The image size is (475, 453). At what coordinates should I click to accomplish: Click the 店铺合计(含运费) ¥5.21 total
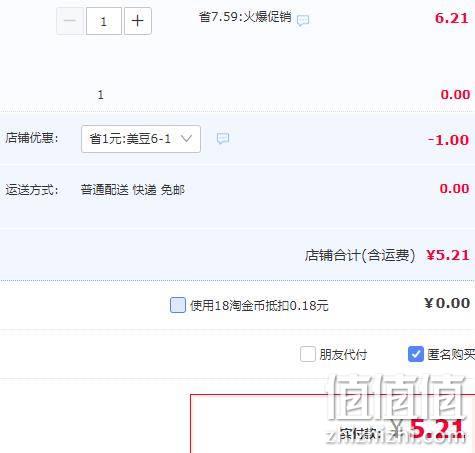tap(387, 255)
